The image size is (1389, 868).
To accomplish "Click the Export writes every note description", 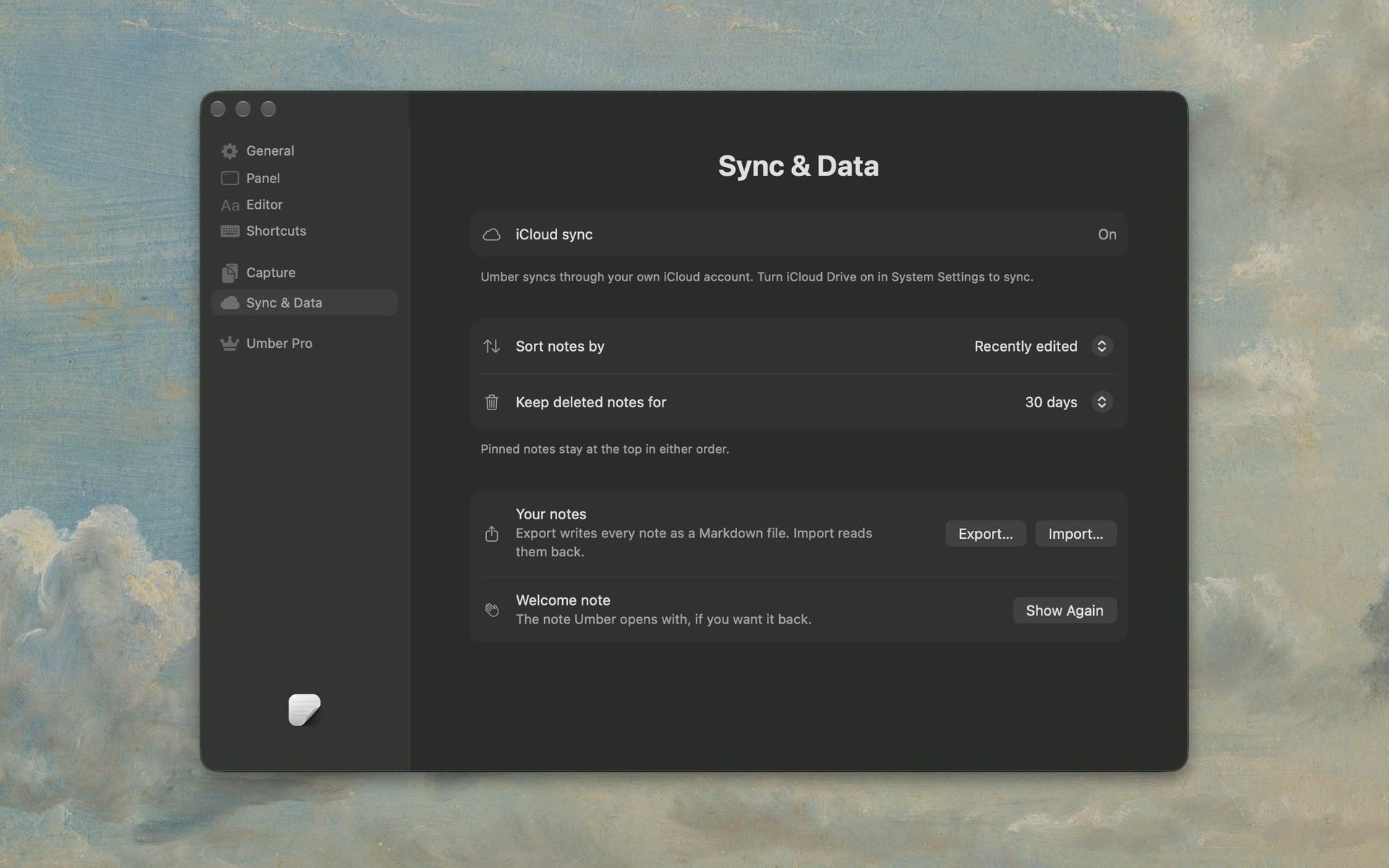I will point(694,542).
